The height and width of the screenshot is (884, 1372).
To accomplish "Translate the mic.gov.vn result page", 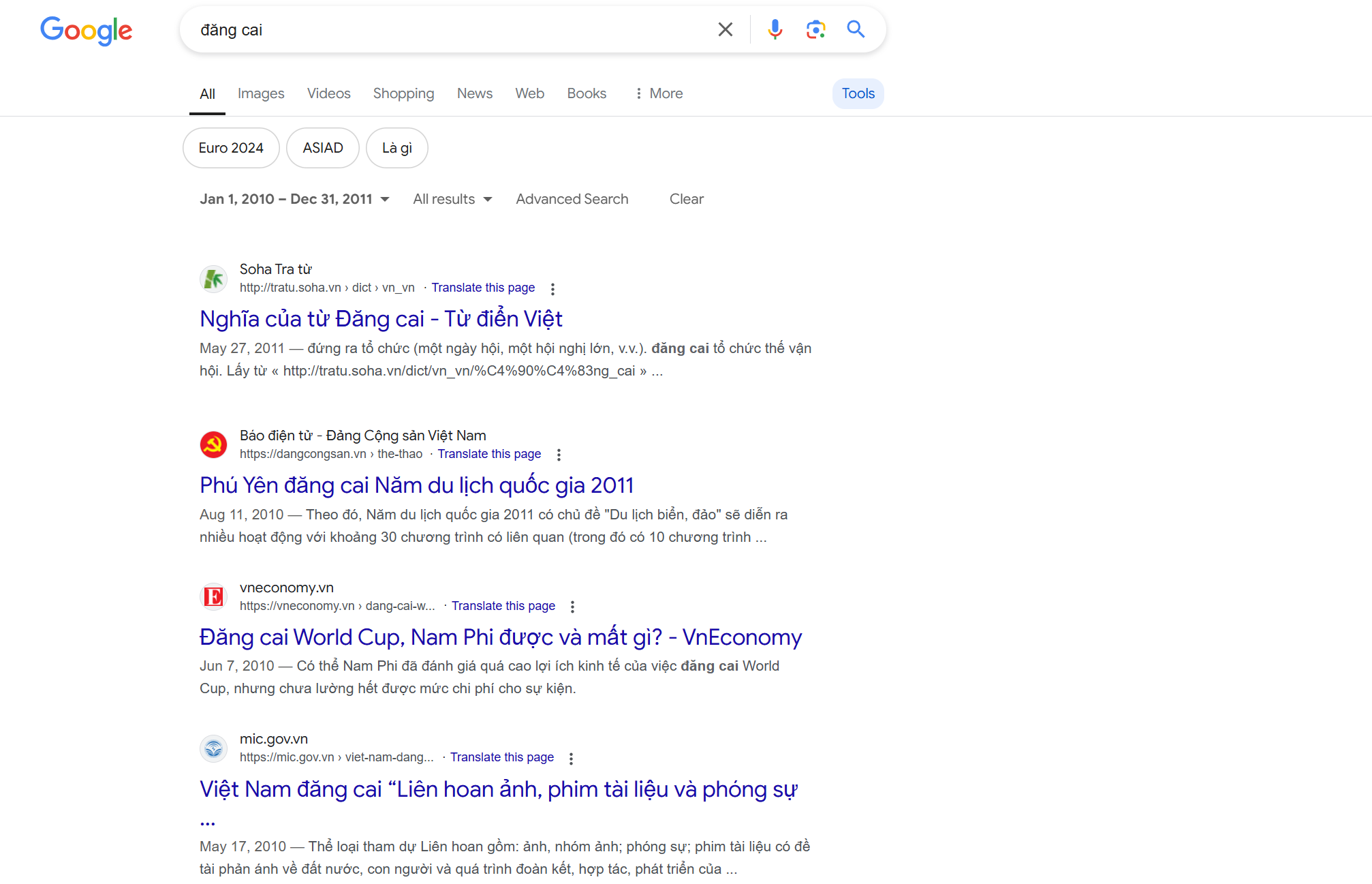I will 502,757.
